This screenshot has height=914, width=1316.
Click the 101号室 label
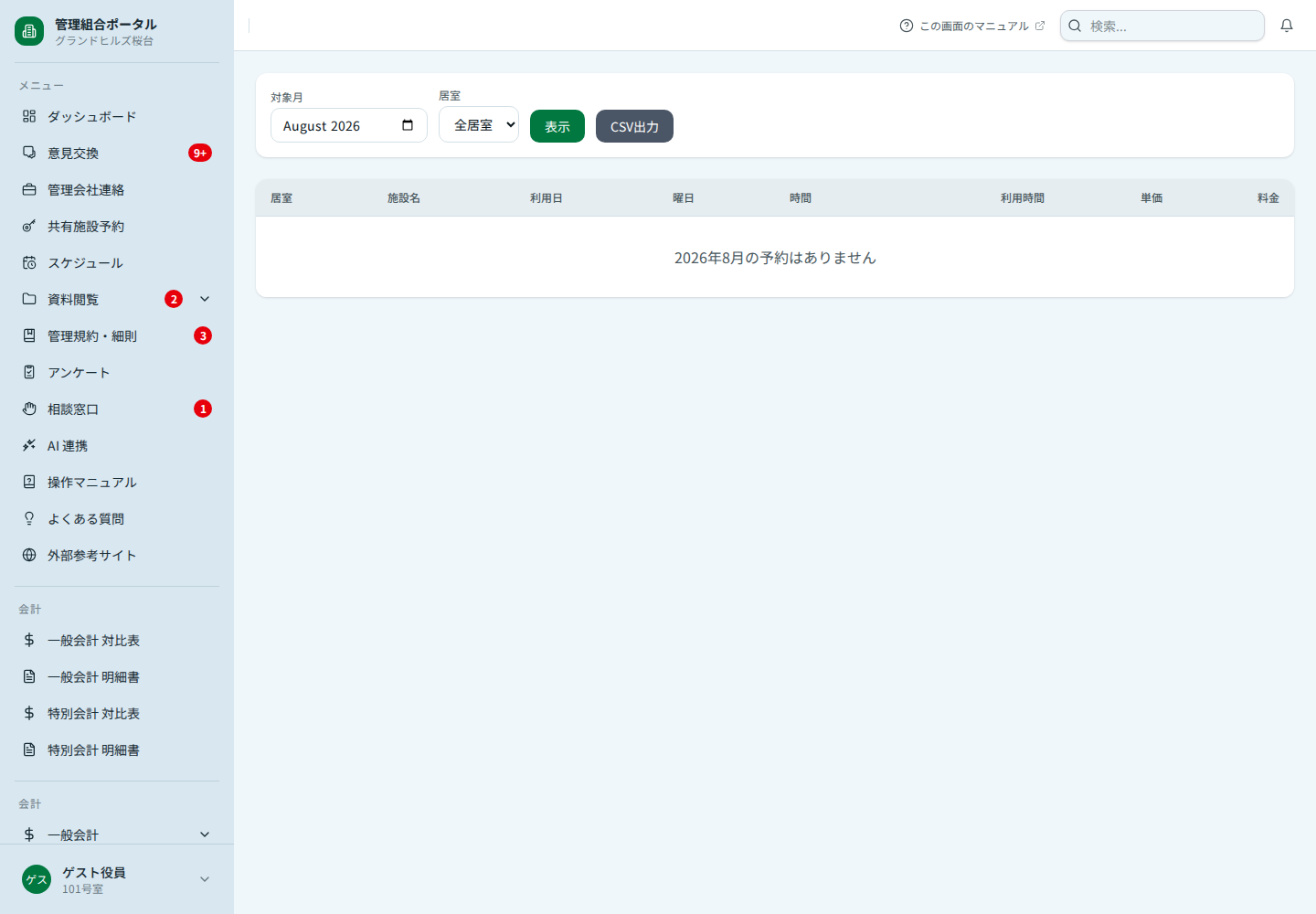click(82, 888)
